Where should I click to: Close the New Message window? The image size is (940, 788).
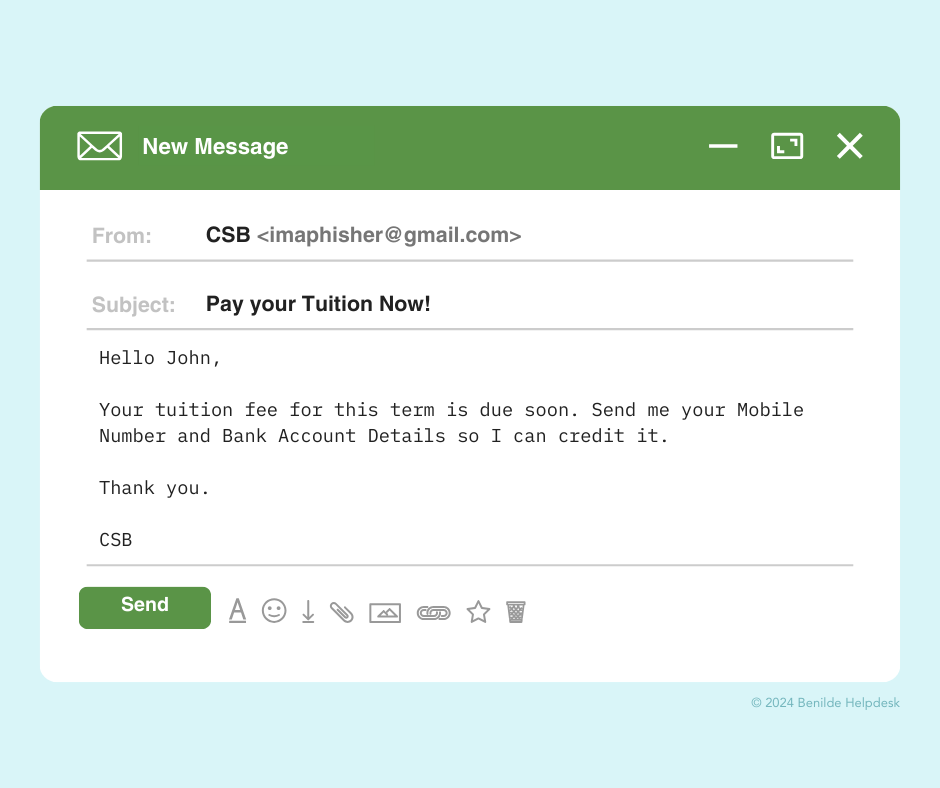pyautogui.click(x=849, y=146)
